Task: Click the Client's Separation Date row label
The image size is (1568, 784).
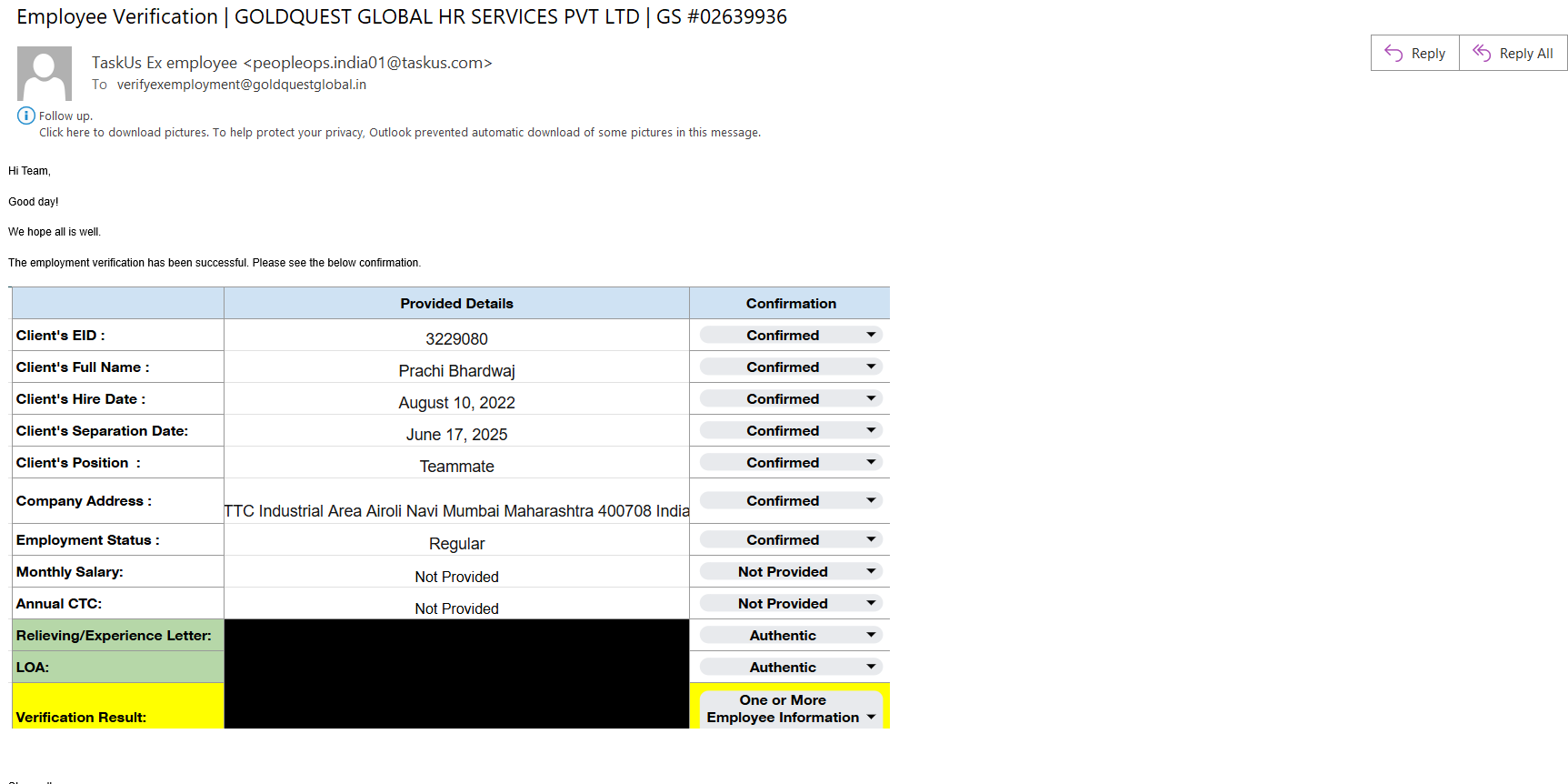Action: (x=102, y=431)
